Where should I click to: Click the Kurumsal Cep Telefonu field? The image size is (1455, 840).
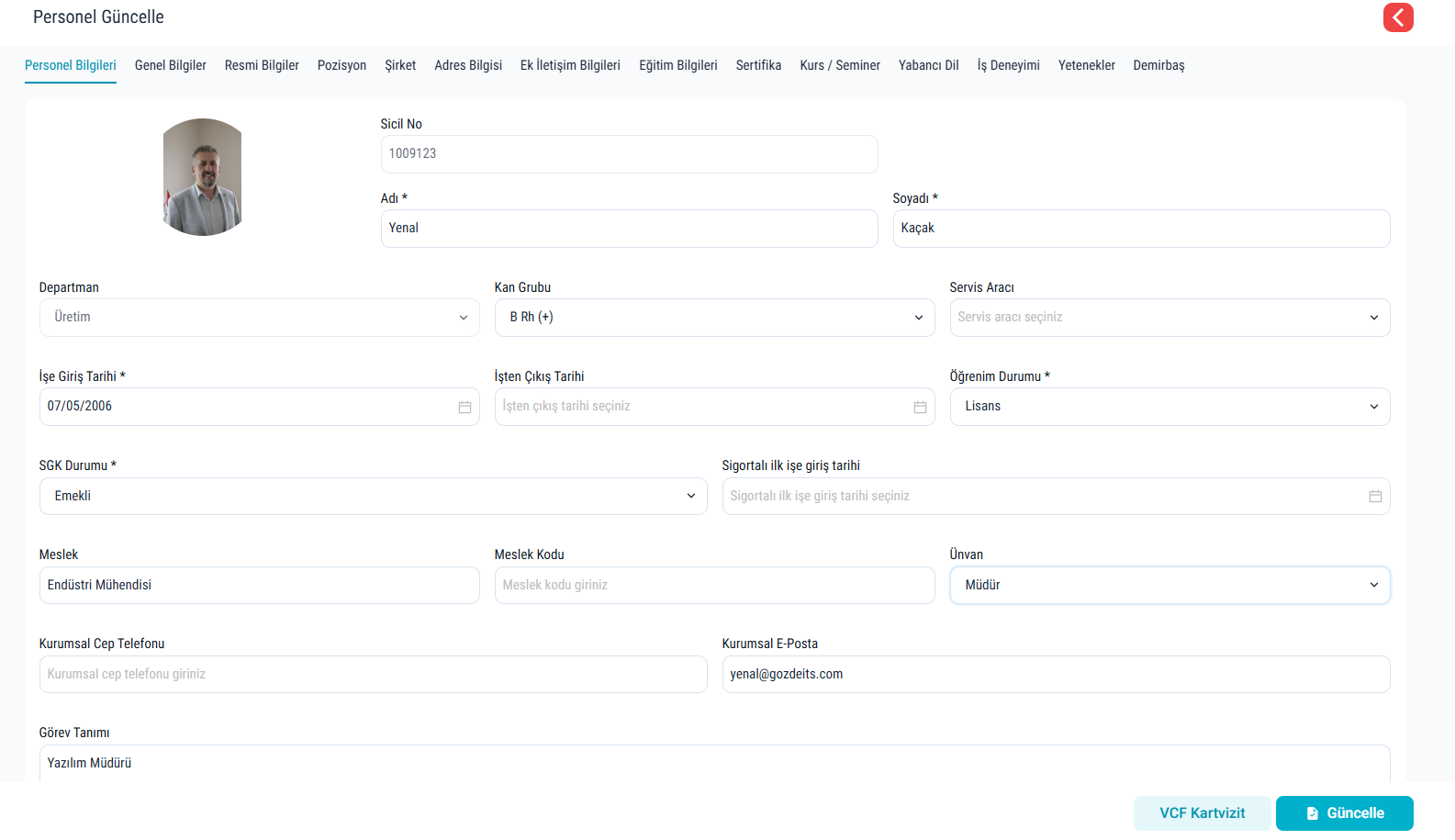[373, 674]
